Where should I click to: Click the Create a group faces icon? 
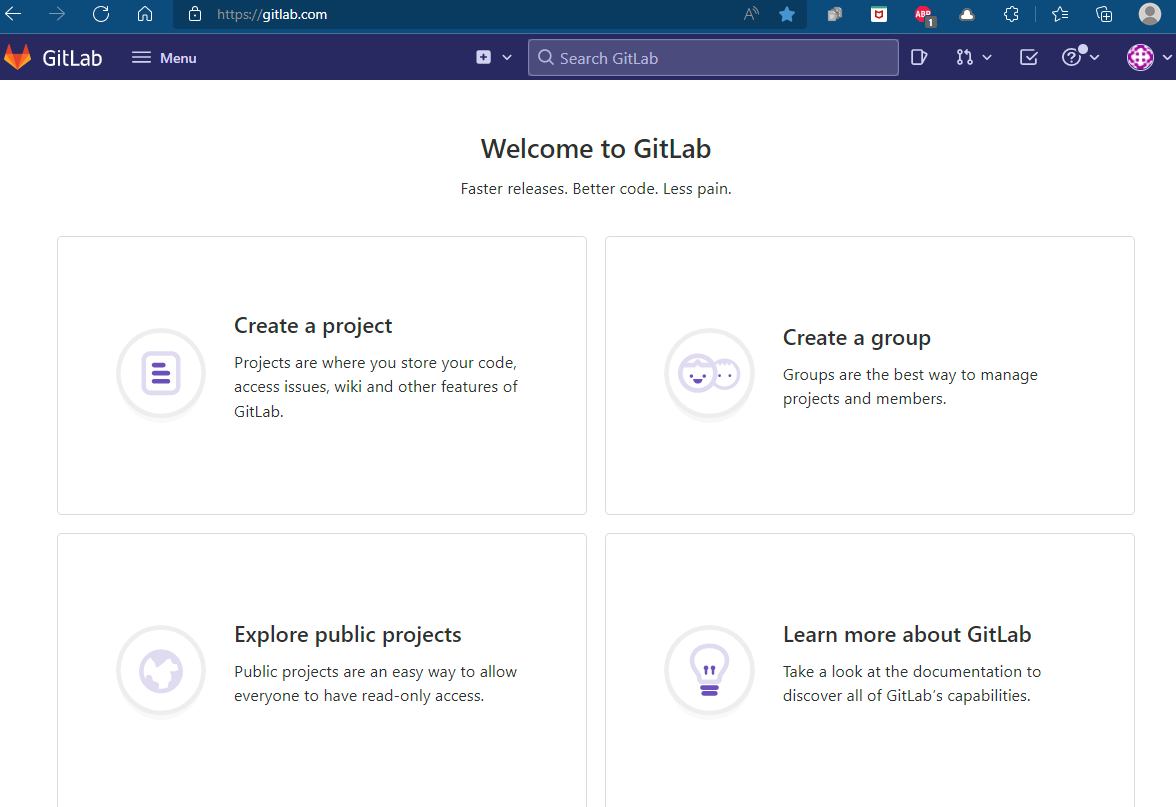(x=709, y=374)
